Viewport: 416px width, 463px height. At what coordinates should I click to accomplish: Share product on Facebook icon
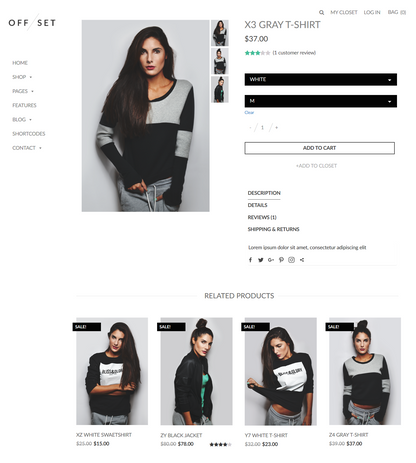[x=250, y=260]
